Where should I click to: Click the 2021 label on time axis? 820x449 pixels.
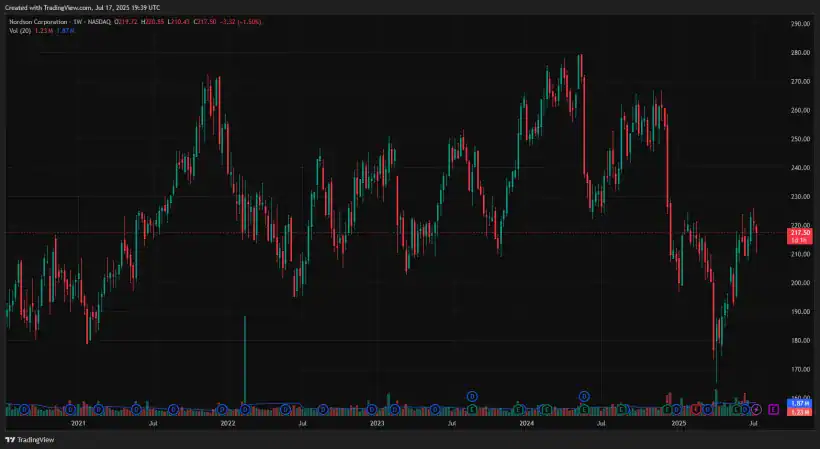tap(77, 424)
